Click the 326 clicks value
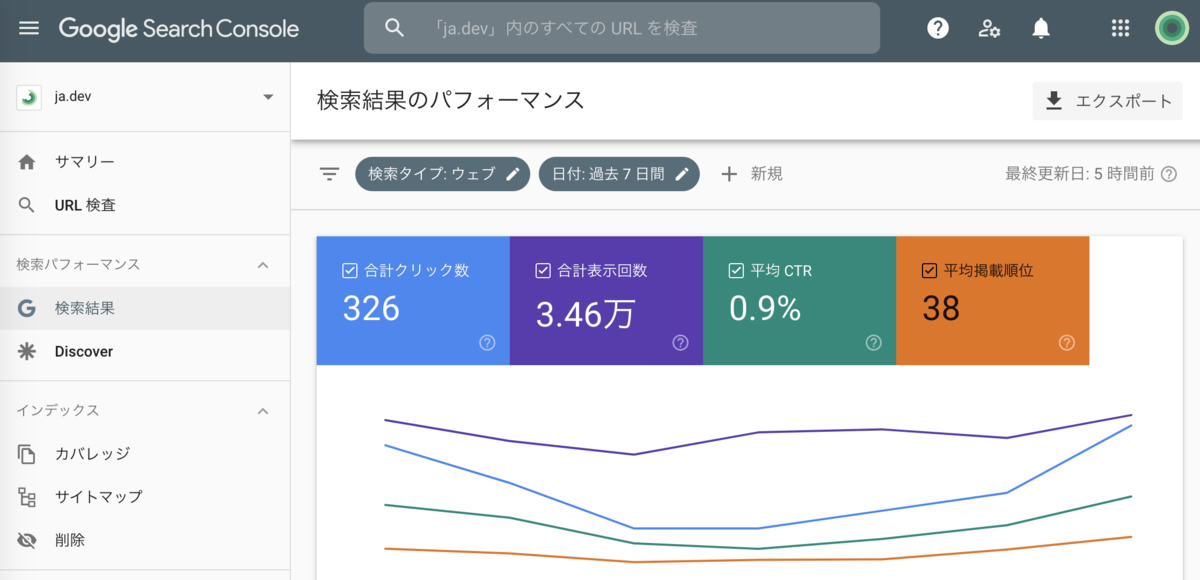Image resolution: width=1200 pixels, height=580 pixels. point(371,309)
